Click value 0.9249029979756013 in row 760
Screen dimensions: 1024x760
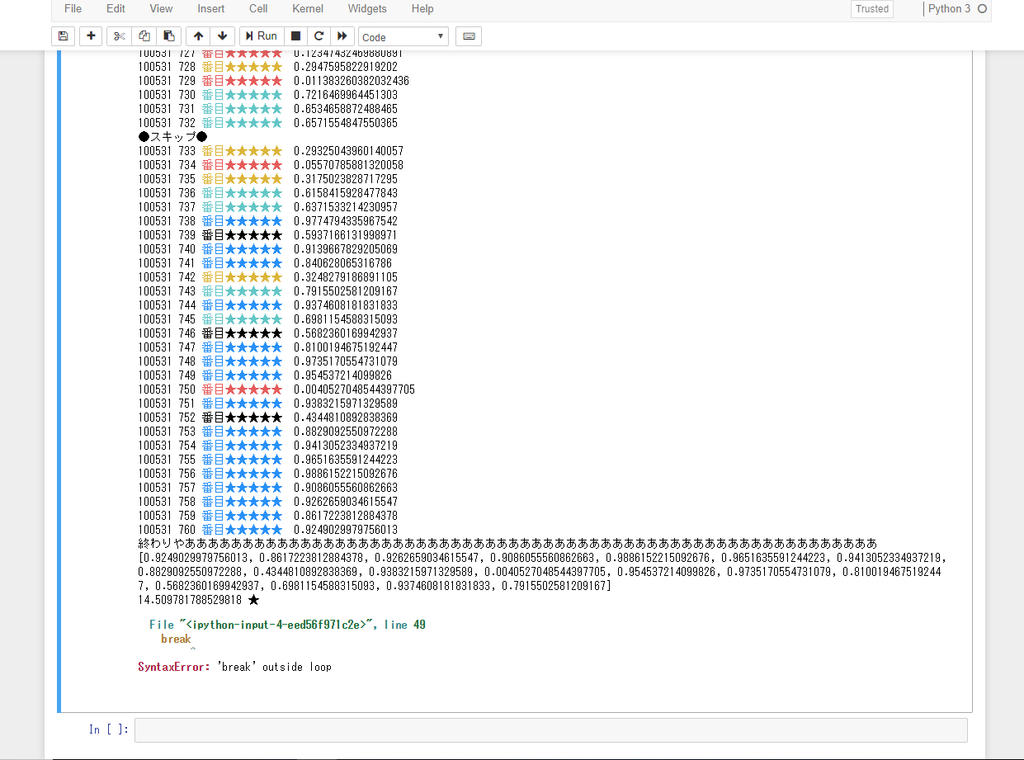pos(345,530)
